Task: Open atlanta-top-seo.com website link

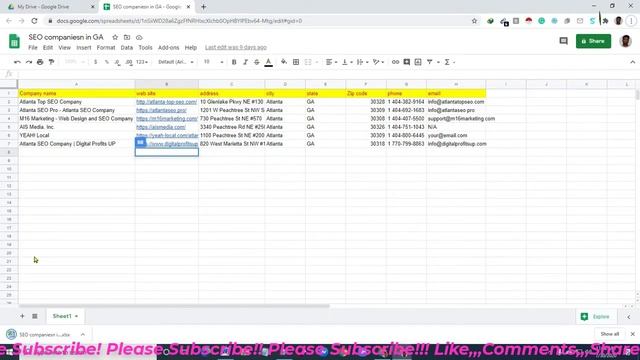Action: click(167, 102)
